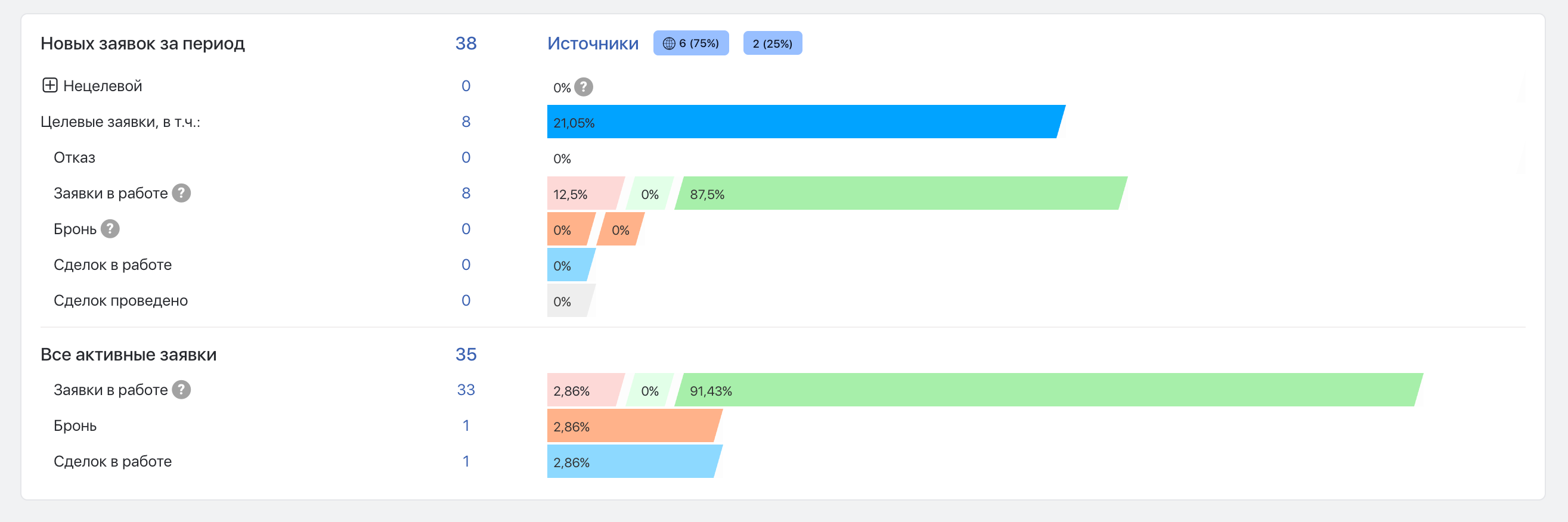
Task: Open help icon for Заявки в работе under active requests
Action: point(181,389)
